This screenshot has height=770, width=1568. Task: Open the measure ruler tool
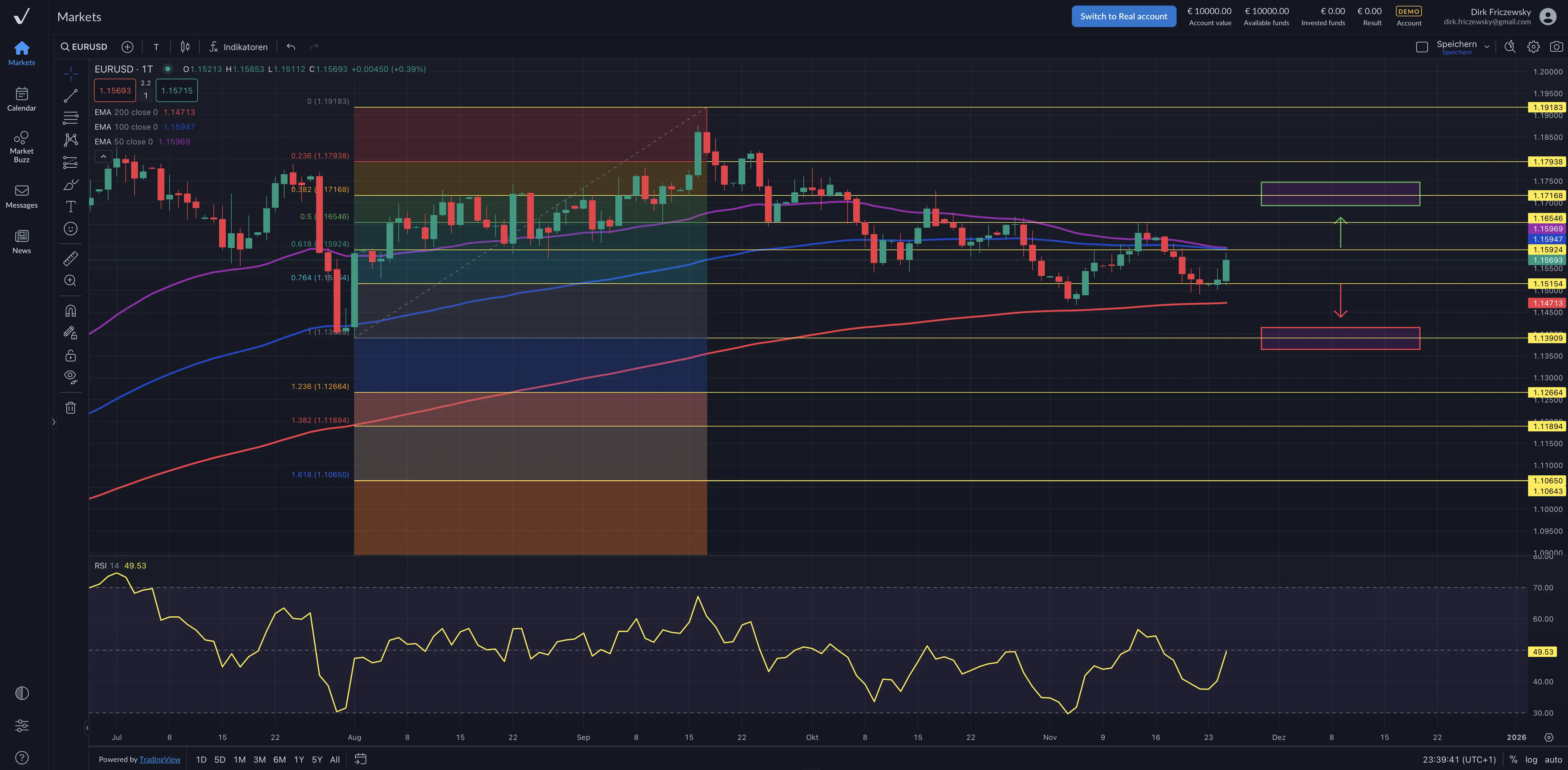[71, 259]
